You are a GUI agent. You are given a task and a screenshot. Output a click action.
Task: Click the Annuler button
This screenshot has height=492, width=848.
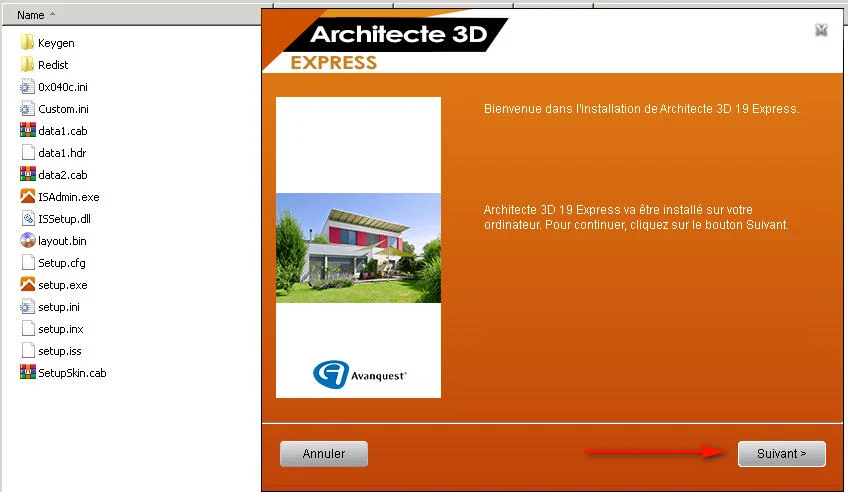tap(323, 454)
